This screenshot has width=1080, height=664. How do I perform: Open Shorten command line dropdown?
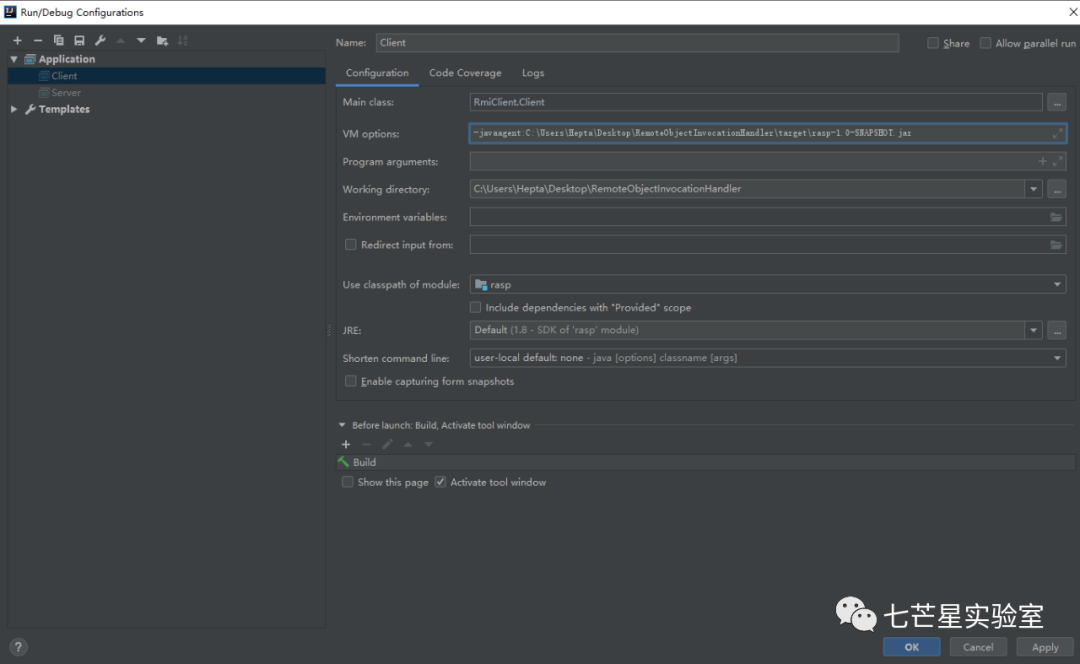pos(1057,358)
